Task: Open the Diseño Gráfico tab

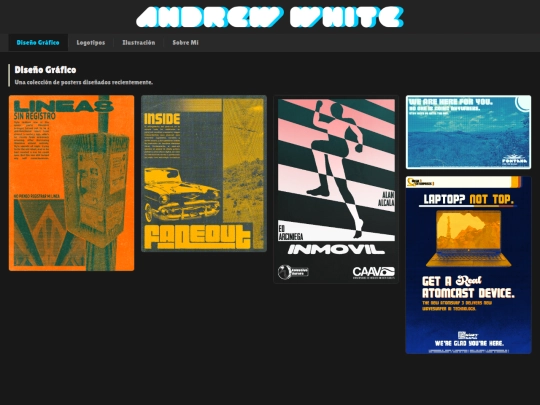Action: (38, 43)
